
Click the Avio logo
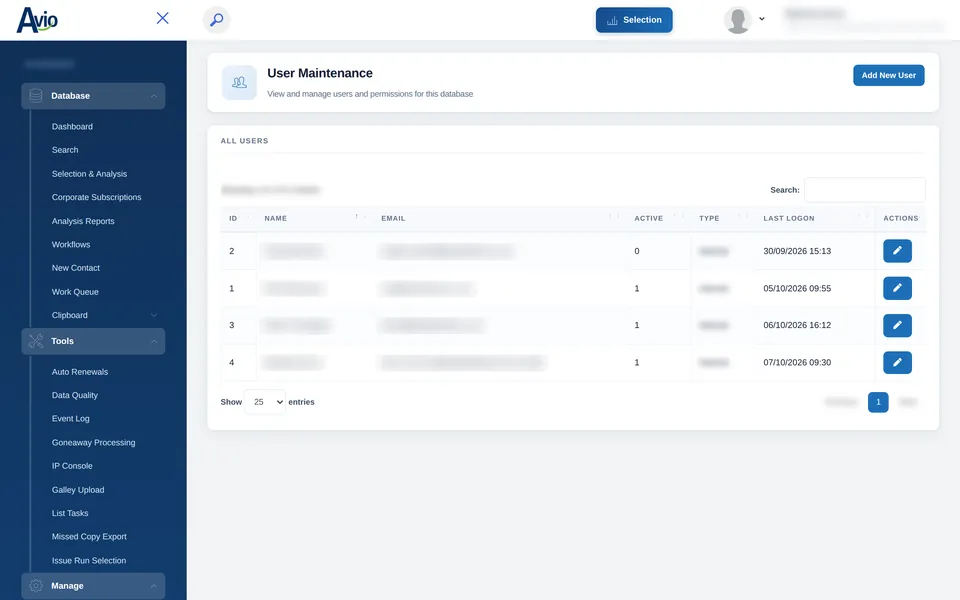pos(37,20)
